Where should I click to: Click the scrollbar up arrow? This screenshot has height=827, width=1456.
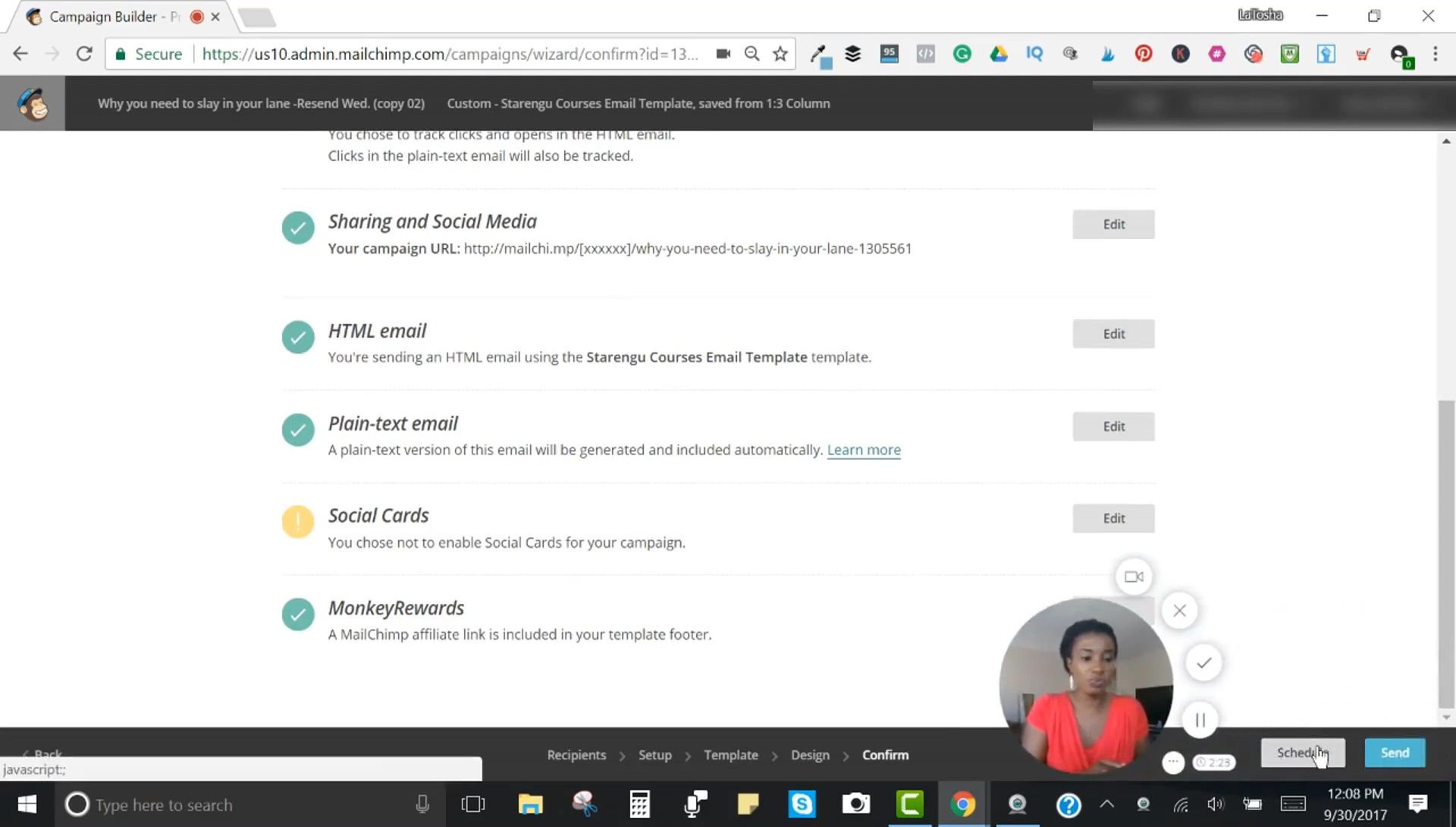[1446, 142]
